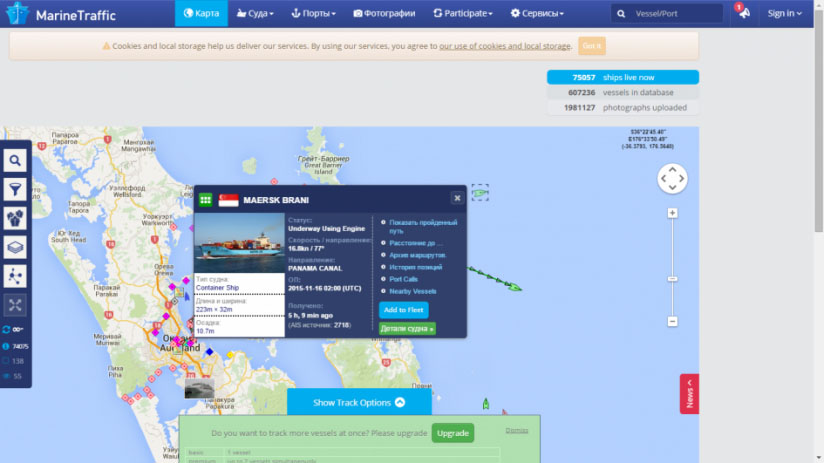This screenshot has height=463, width=824.
Task: Open the Порты dropdown menu
Action: [313, 13]
